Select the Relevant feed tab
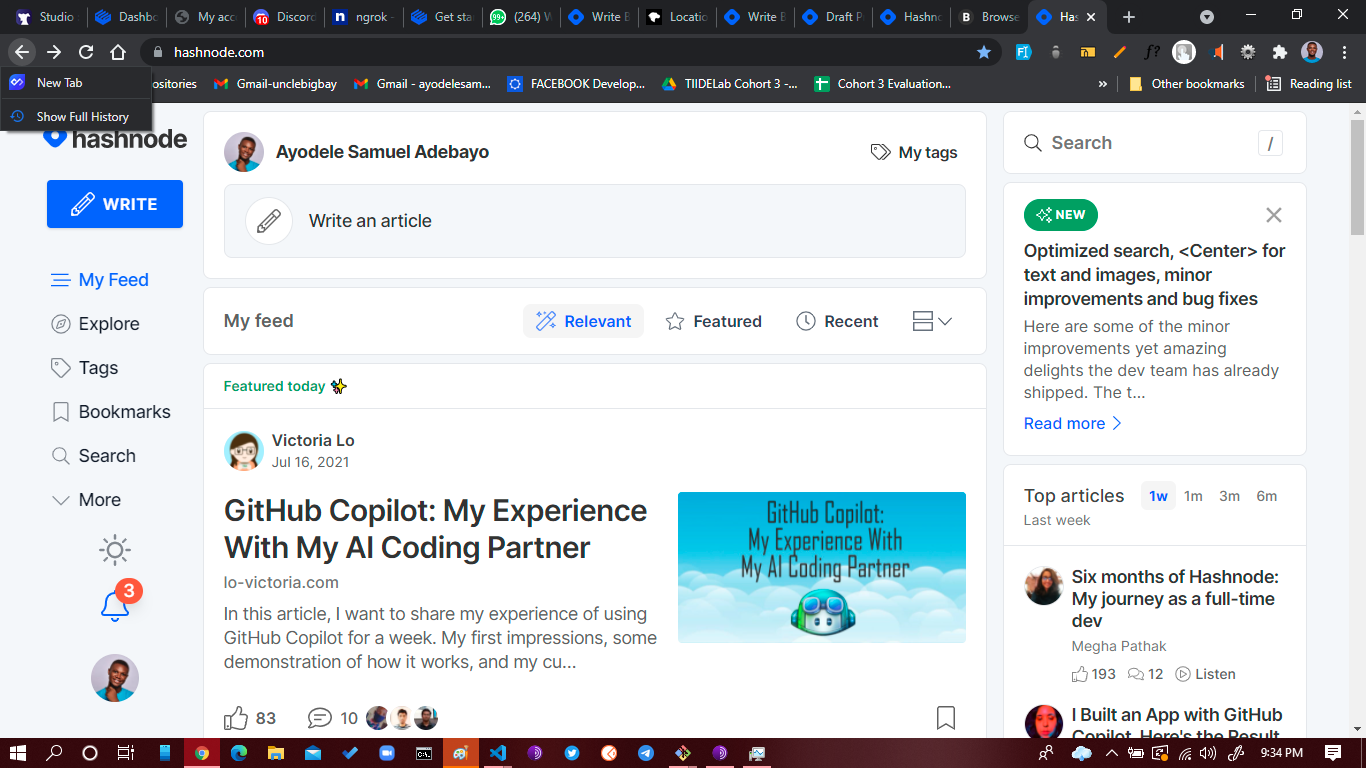 [x=583, y=321]
